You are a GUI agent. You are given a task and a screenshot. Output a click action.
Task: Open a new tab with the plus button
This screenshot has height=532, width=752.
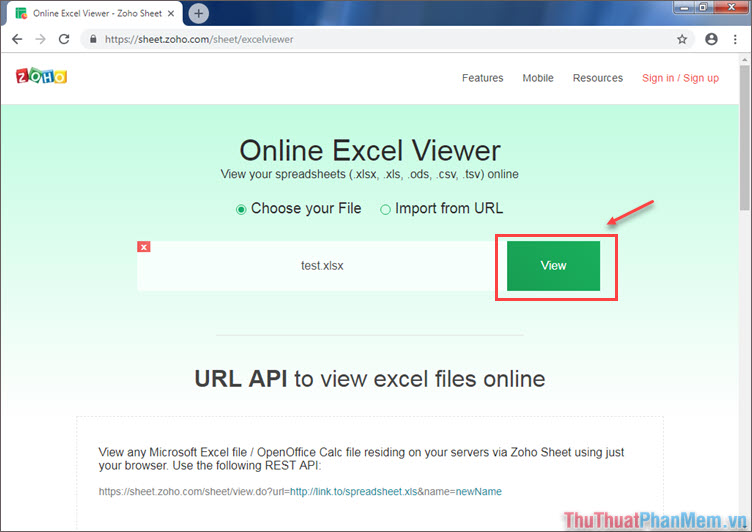(x=199, y=13)
